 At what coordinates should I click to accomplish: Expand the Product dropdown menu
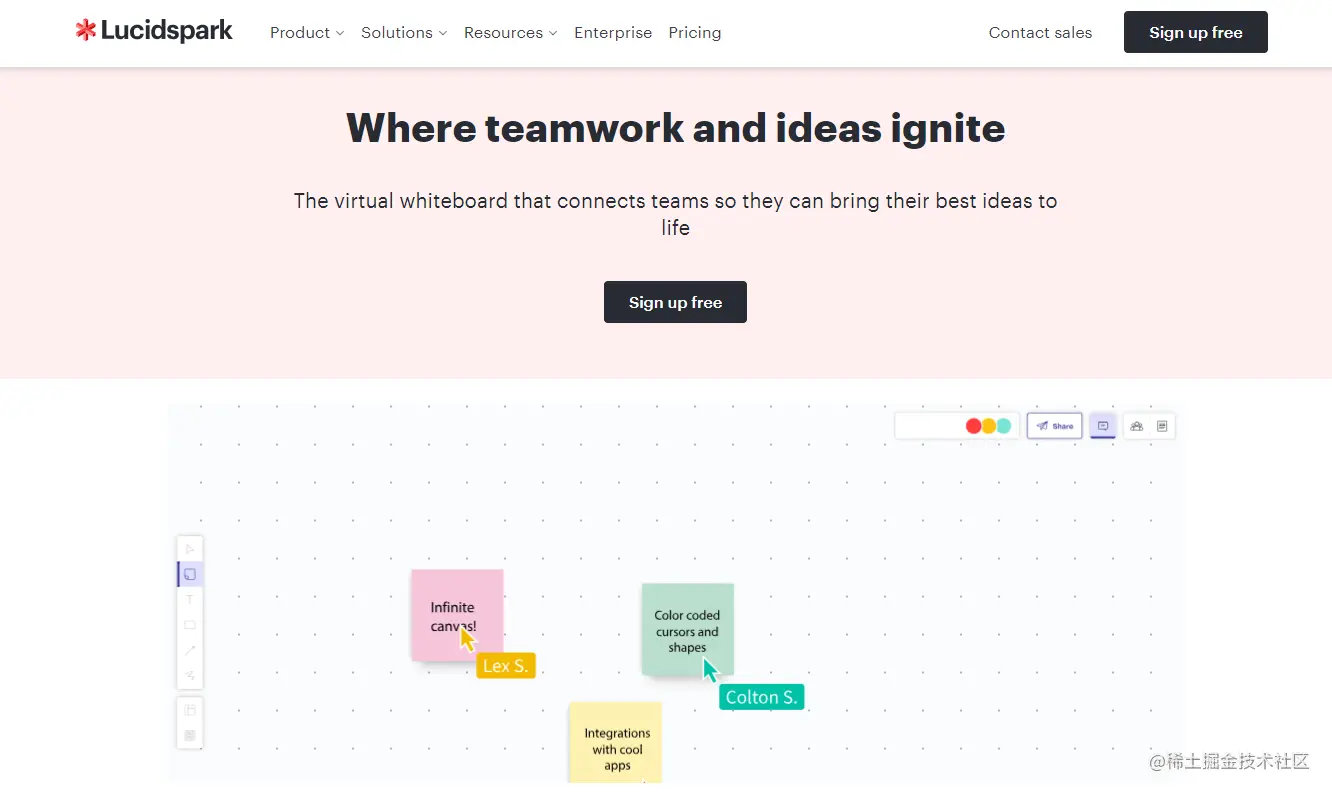[306, 33]
